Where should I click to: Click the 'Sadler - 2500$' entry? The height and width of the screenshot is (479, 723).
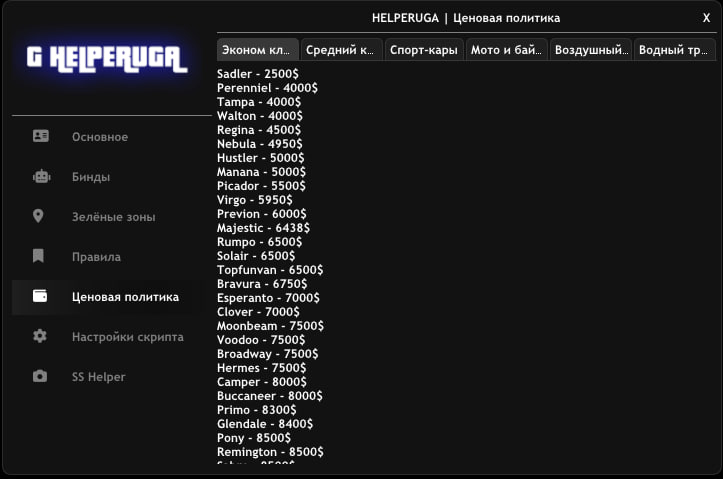coord(258,74)
